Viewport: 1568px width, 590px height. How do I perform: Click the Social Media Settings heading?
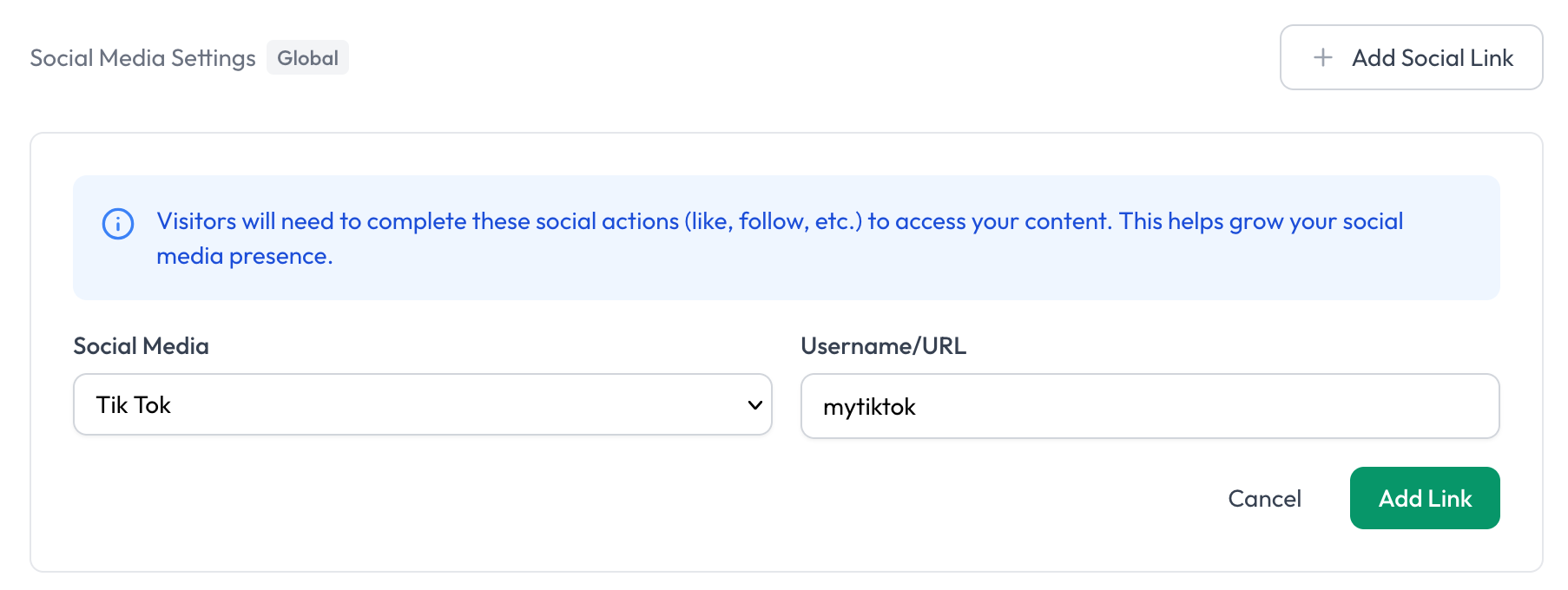142,58
